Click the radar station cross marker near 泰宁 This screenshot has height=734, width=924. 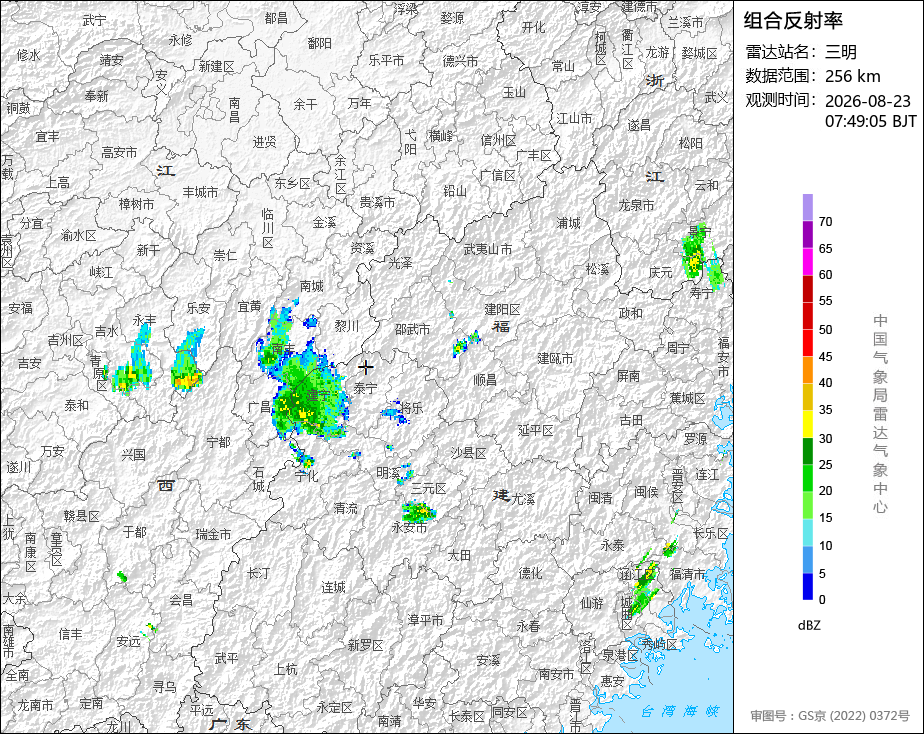(x=365, y=367)
